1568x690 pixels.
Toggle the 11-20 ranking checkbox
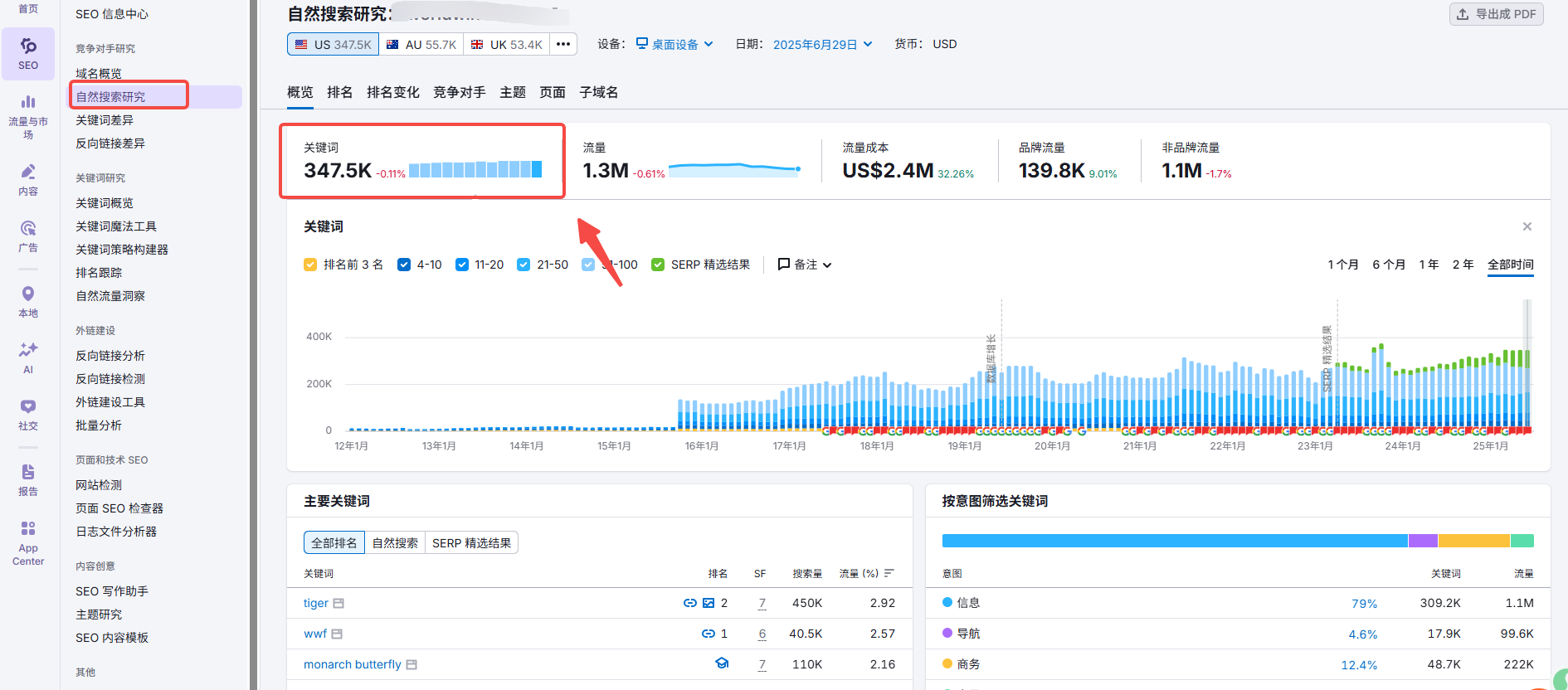(462, 265)
